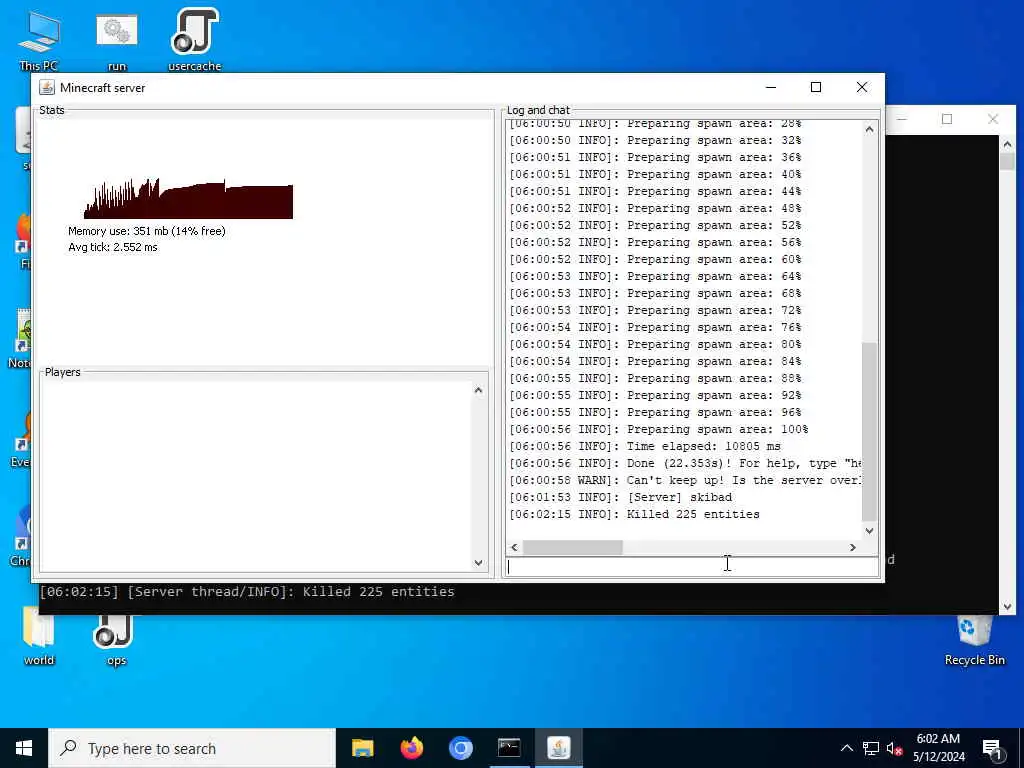The height and width of the screenshot is (768, 1024).
Task: Click the Minecraft server window Java icon
Action: tap(47, 88)
